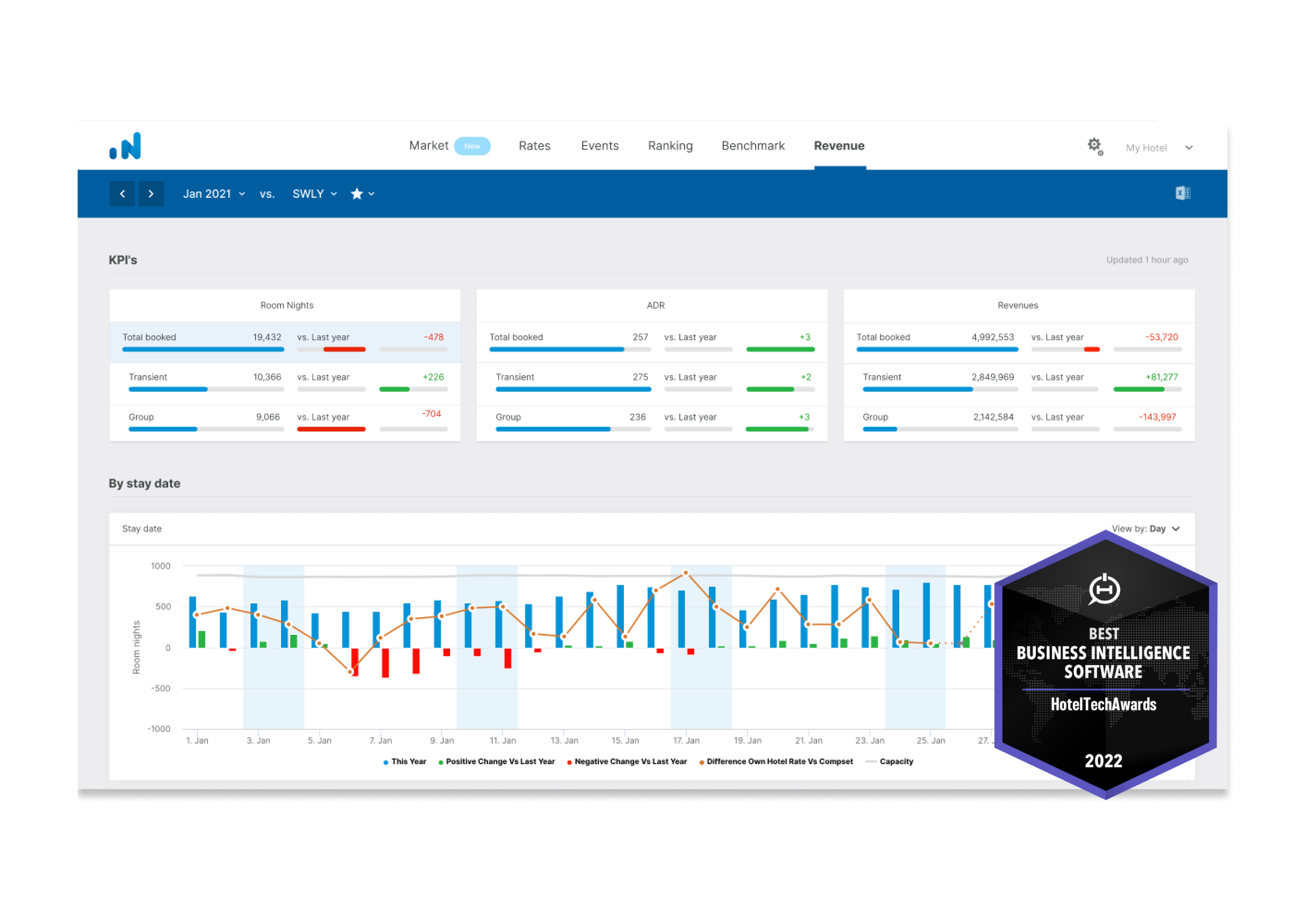Screen dimensions: 1294x924
Task: Click the New badge beside Market
Action: 472,146
